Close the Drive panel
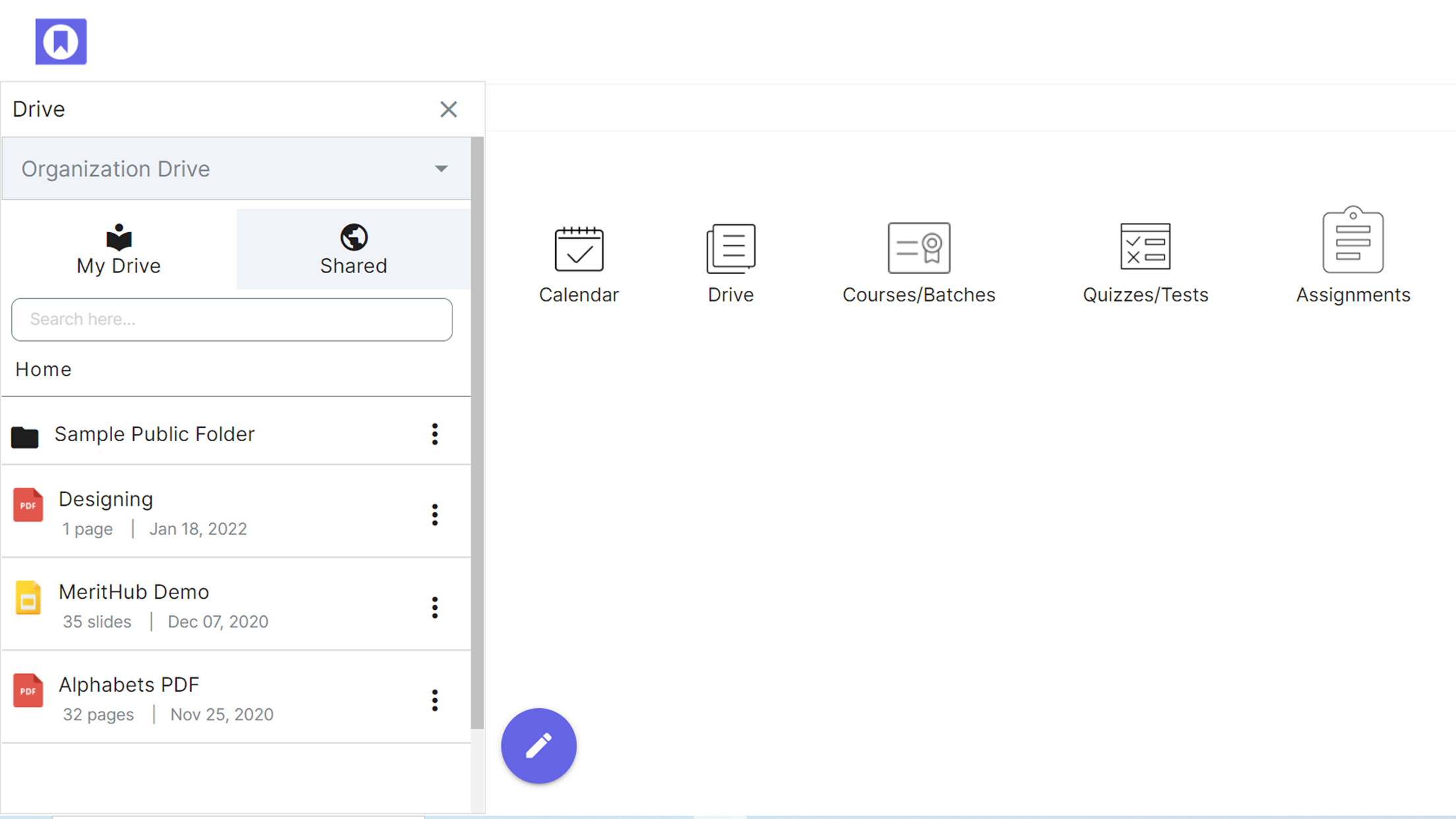This screenshot has height=819, width=1456. 448,109
